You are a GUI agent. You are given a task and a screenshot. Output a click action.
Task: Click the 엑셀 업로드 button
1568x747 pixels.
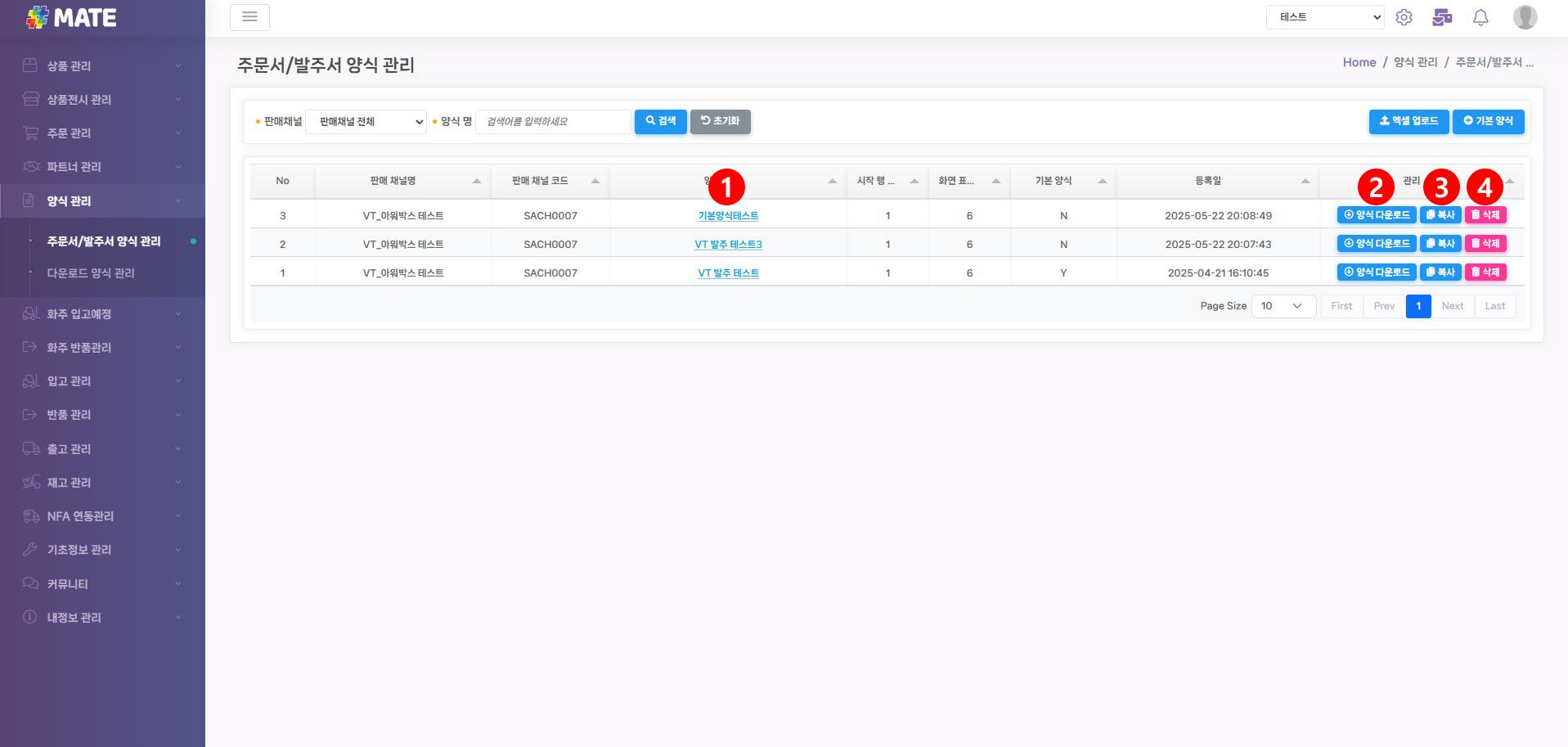[x=1409, y=121]
